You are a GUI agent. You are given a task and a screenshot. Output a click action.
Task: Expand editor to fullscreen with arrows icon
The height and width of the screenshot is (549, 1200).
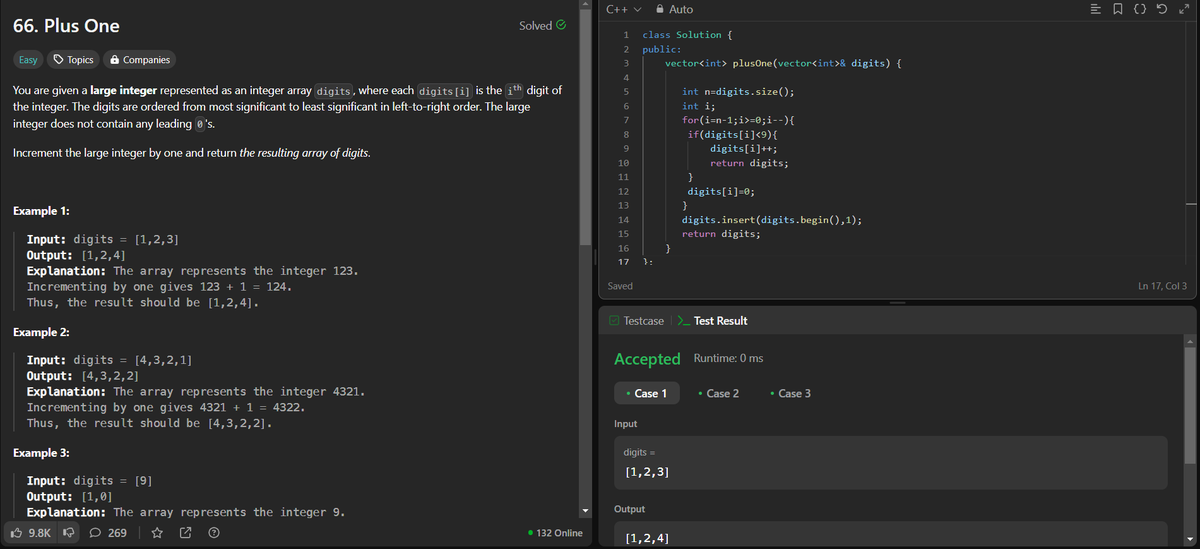1185,9
